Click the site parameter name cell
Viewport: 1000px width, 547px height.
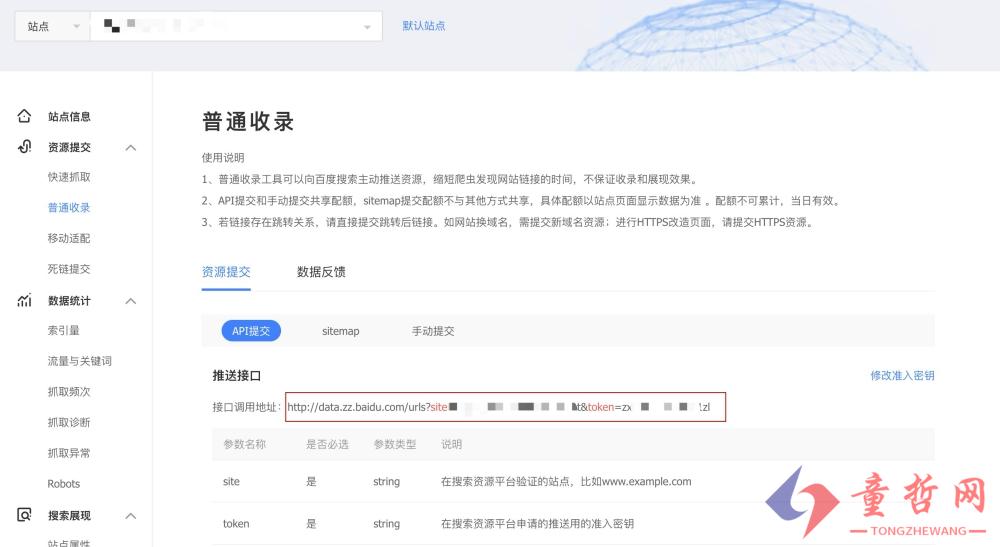(232, 481)
